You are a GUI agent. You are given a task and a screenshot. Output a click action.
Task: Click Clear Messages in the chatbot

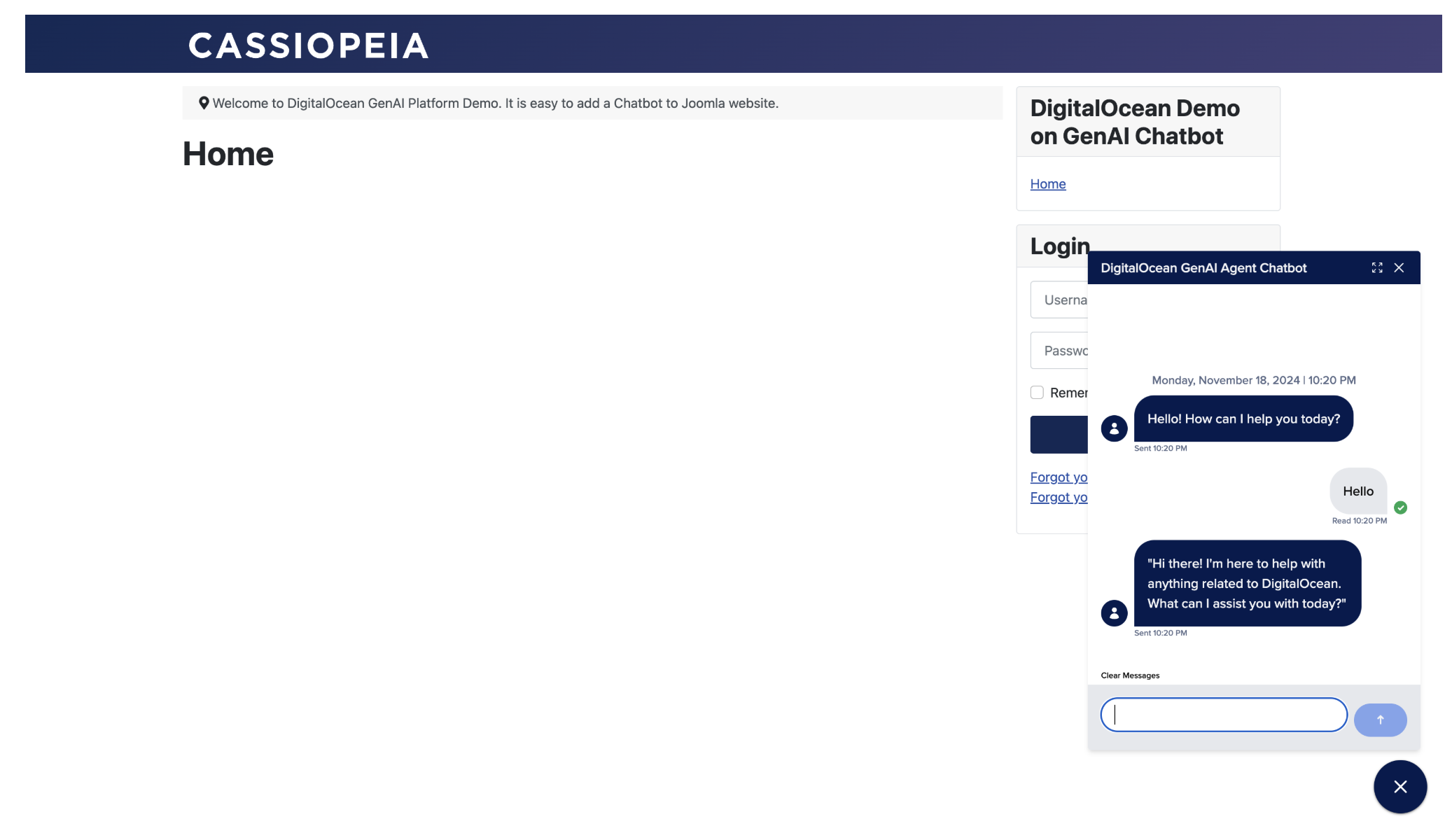click(1129, 675)
